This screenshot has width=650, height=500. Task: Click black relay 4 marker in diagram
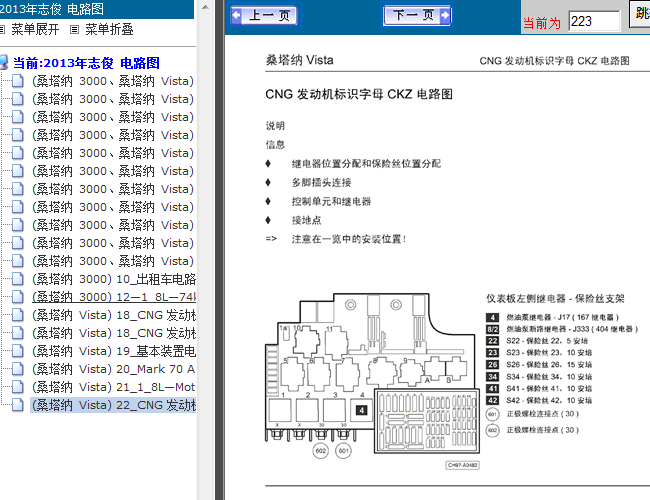361,410
